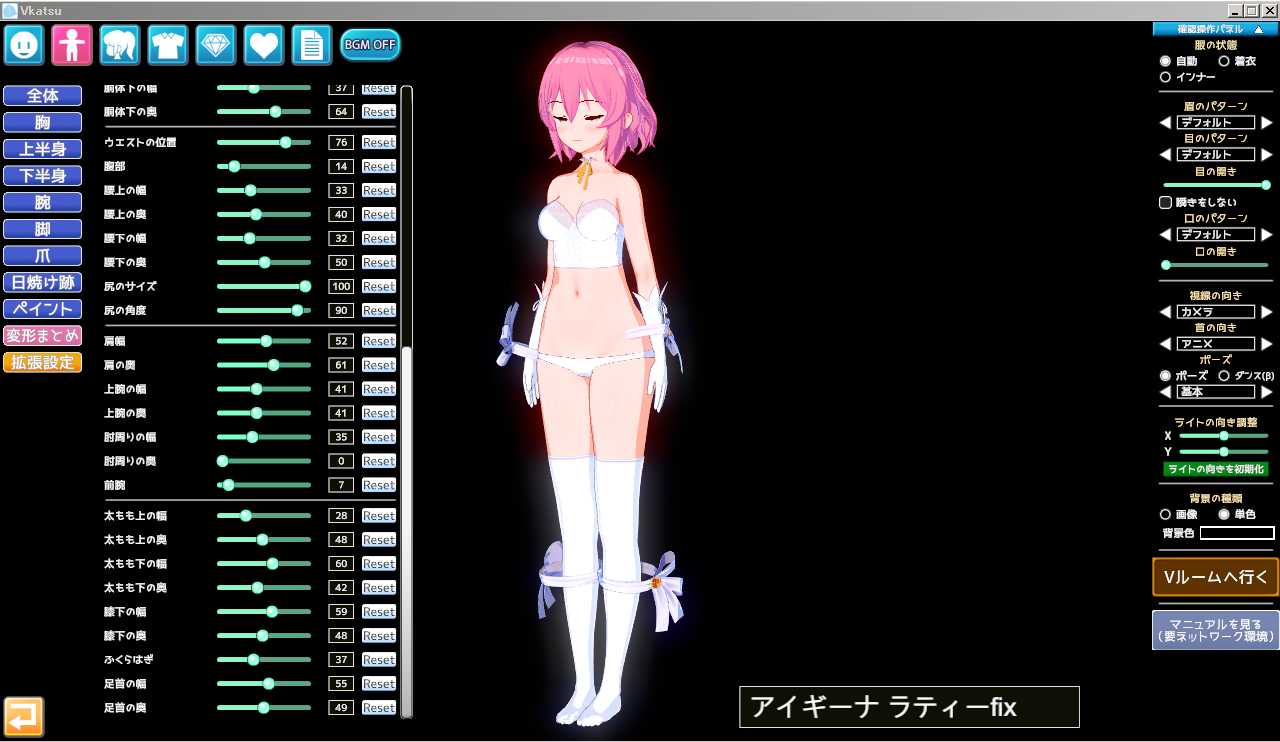Image resolution: width=1280 pixels, height=742 pixels.
Task: Select the body editing category icon
Action: pos(72,45)
